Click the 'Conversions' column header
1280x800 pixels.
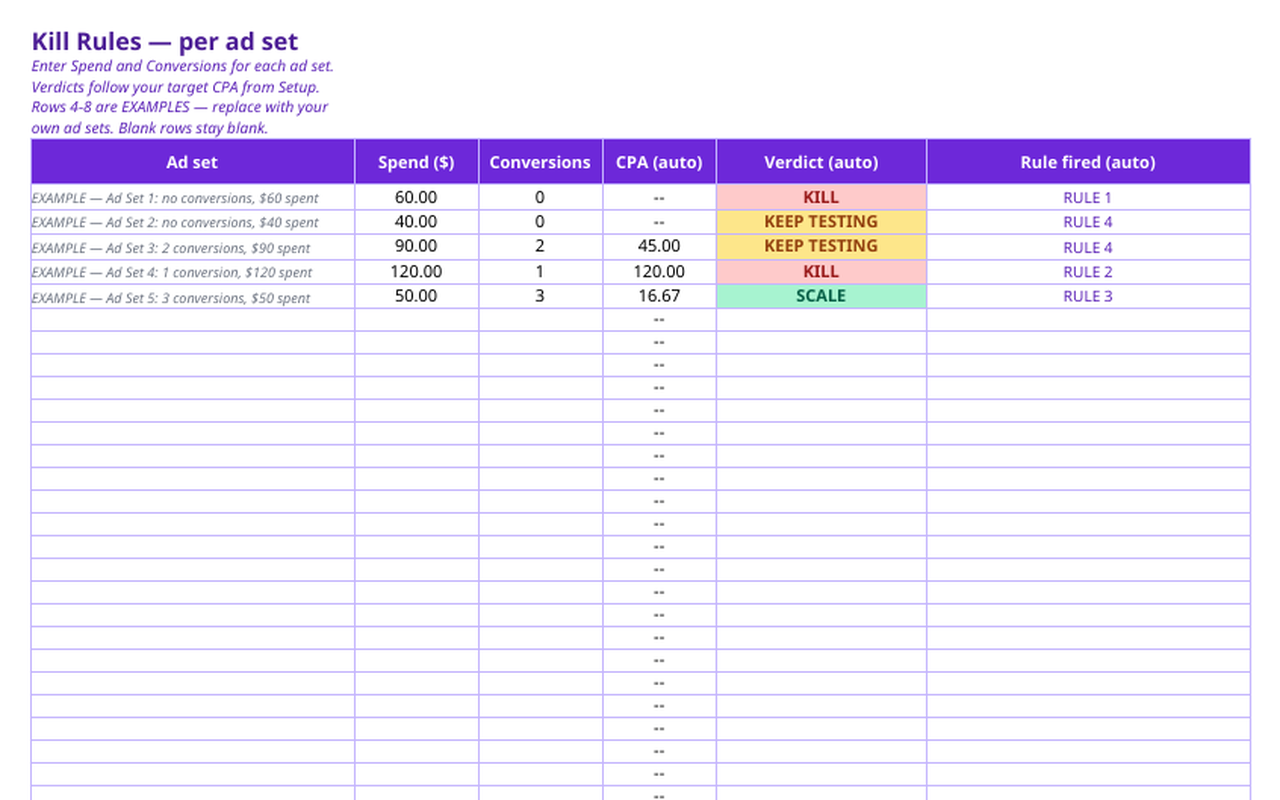(x=540, y=162)
